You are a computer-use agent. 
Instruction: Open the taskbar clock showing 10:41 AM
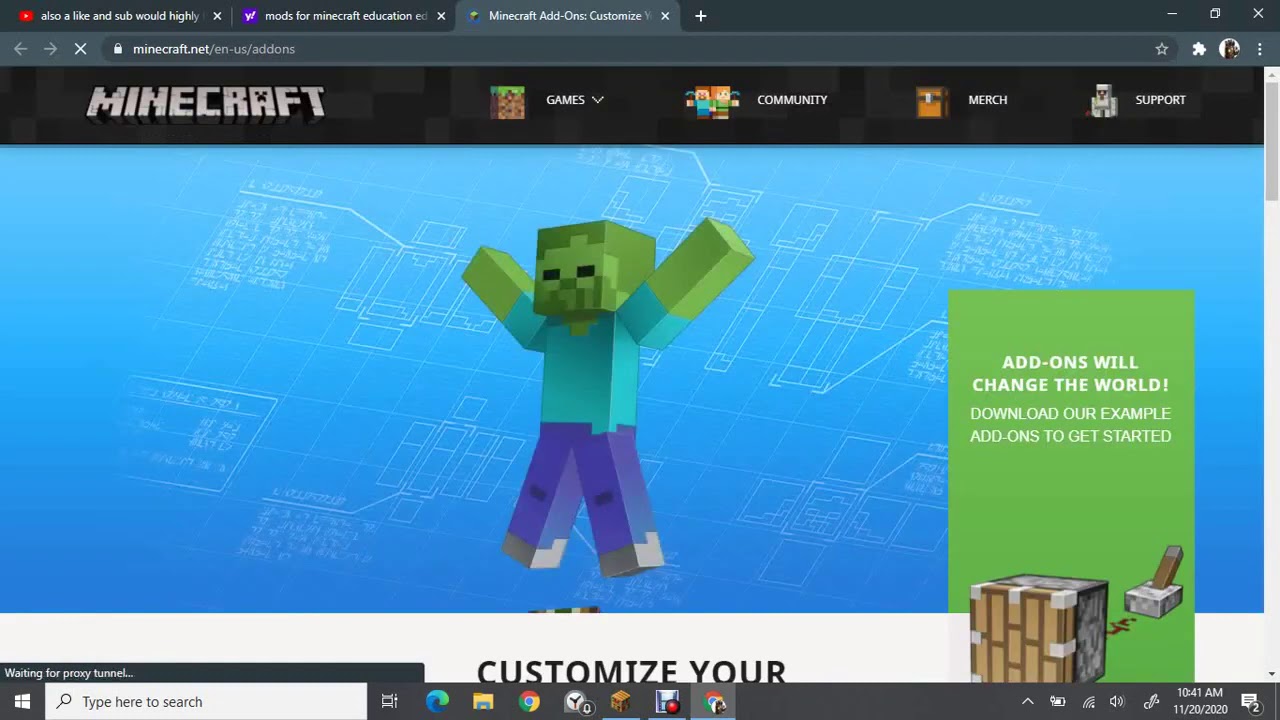[x=1200, y=702]
